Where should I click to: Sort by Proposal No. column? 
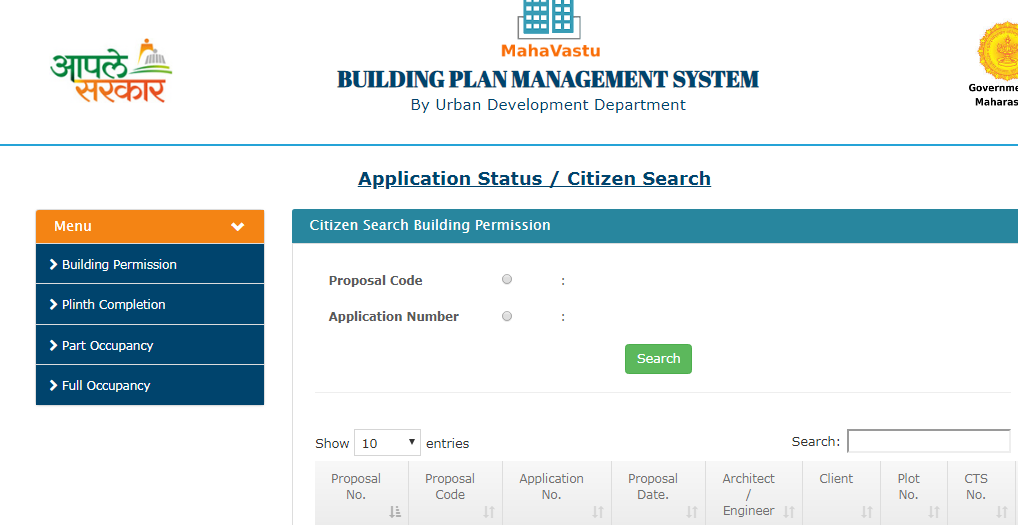362,494
